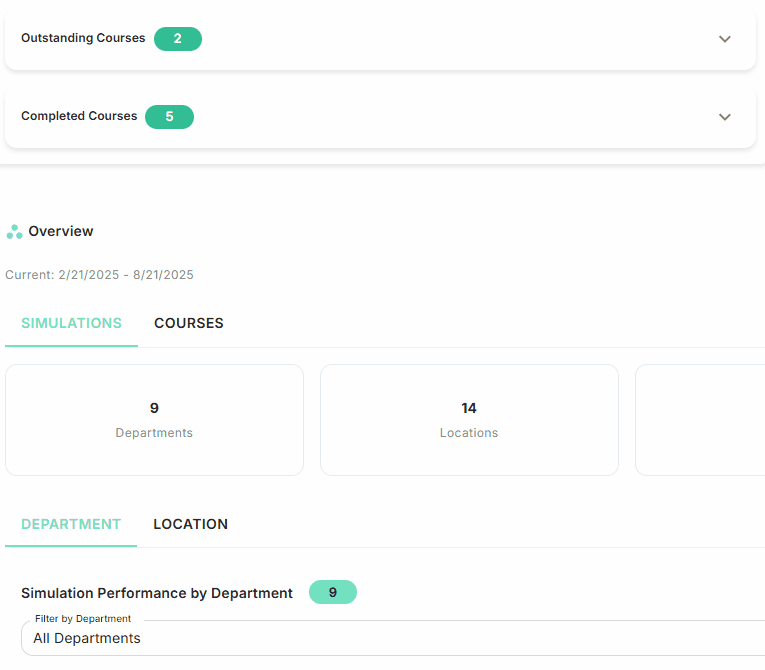Image resolution: width=765 pixels, height=670 pixels.
Task: Click the Overview heading text
Action: point(60,231)
